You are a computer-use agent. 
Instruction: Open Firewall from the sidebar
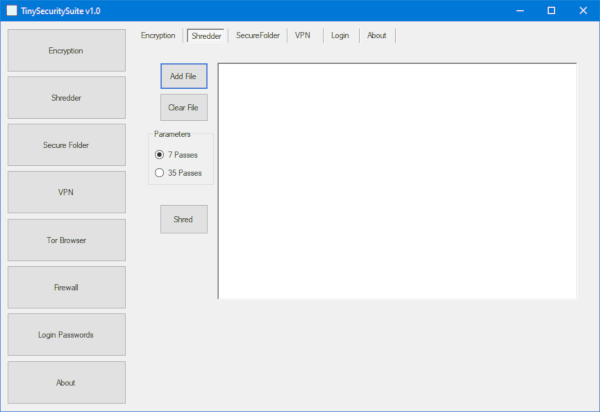click(x=67, y=287)
